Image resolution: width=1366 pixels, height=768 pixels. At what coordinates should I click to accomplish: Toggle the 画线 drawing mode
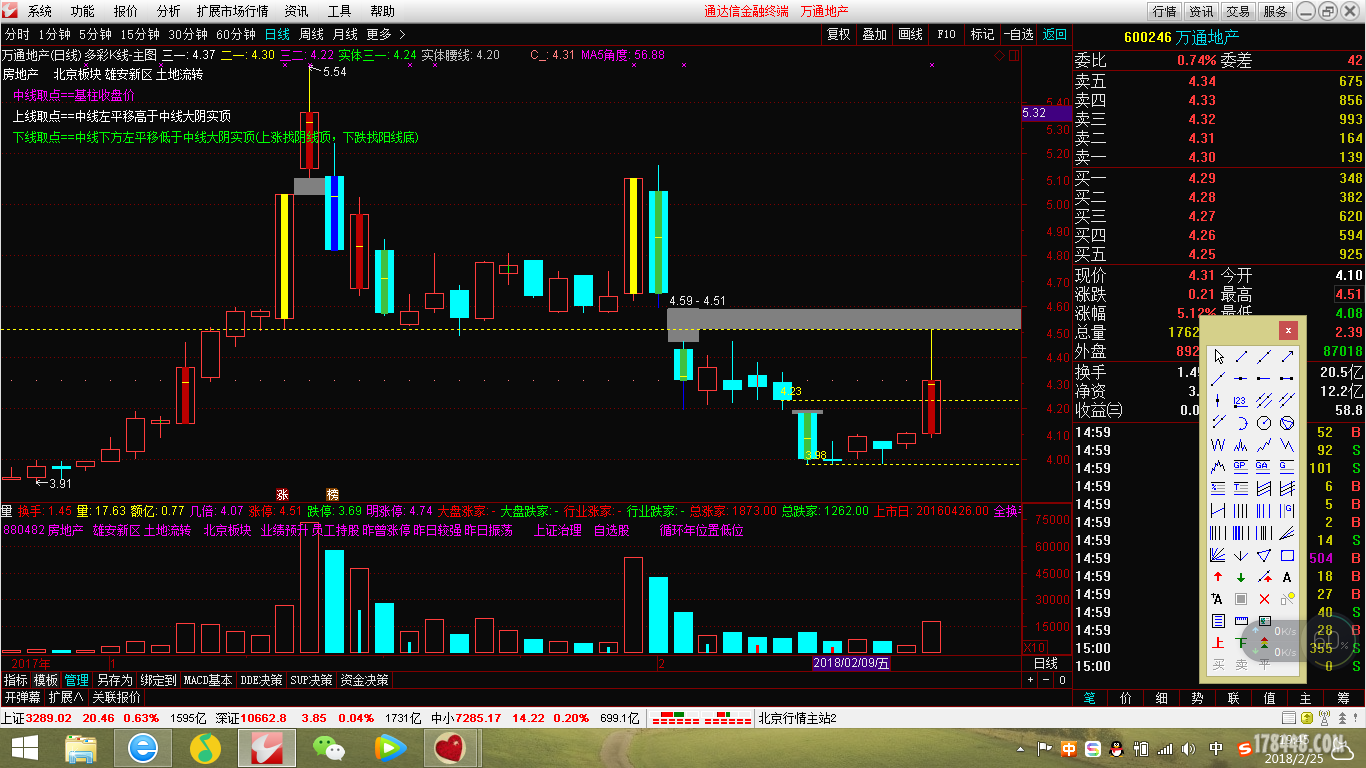[911, 34]
